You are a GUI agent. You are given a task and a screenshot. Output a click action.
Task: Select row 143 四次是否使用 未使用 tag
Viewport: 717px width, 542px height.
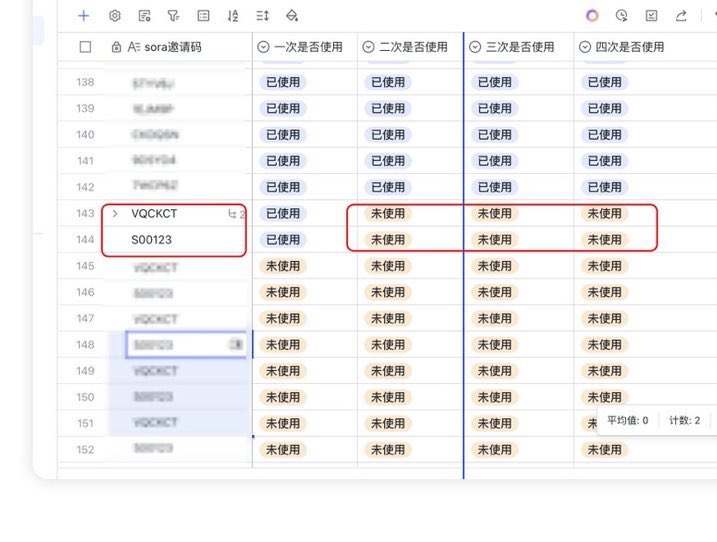tap(605, 214)
